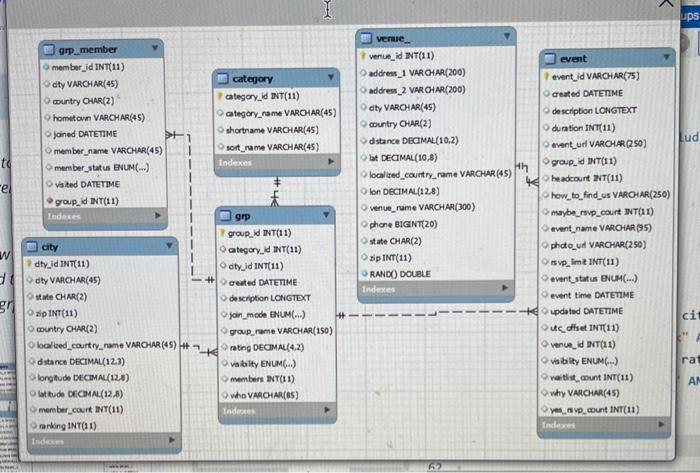700x473 pixels.
Task: Click the grp table icon
Action: click(225, 216)
